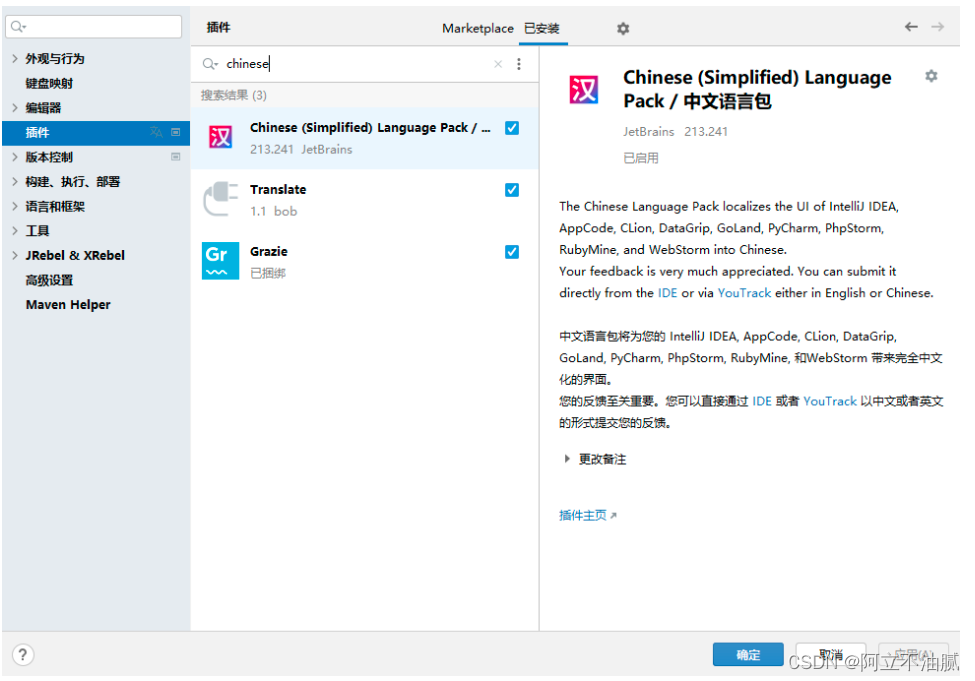
Task: Open the IDE link in the Chinese description
Action: pyautogui.click(x=762, y=401)
